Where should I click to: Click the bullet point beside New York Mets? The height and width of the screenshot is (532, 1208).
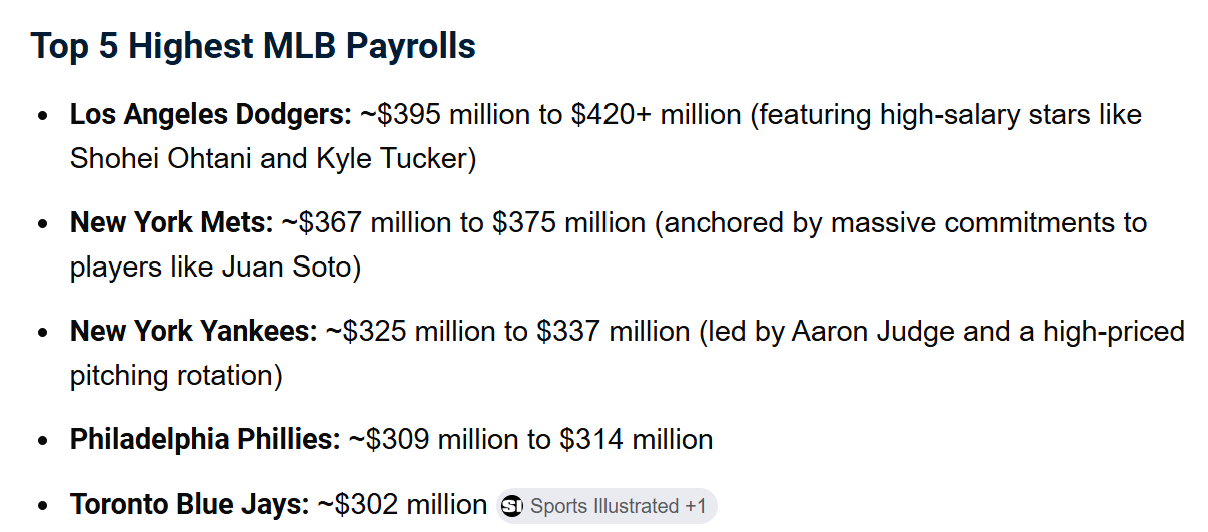[x=42, y=223]
